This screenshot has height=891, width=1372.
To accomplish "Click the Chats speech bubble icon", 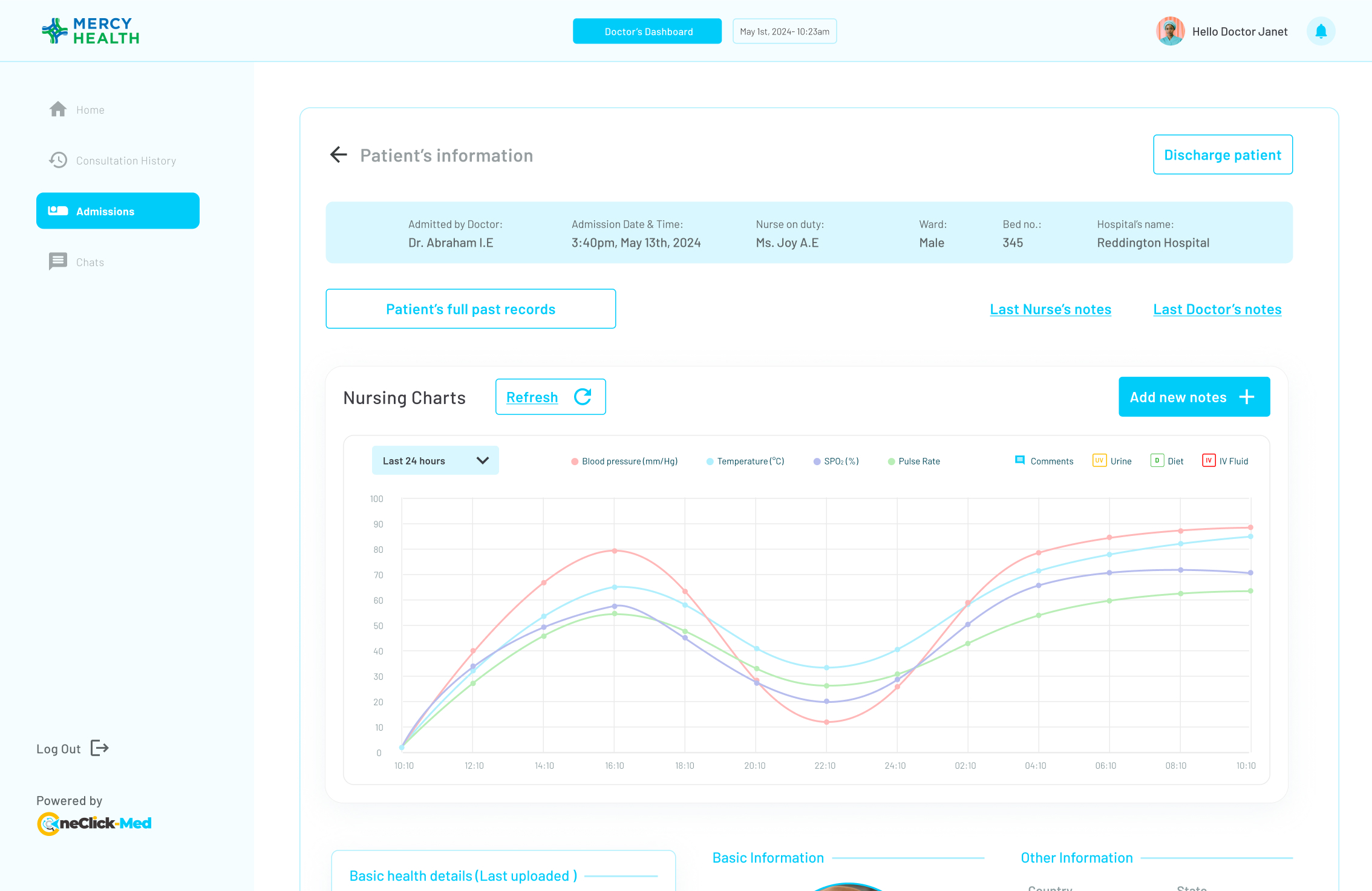I will click(58, 261).
